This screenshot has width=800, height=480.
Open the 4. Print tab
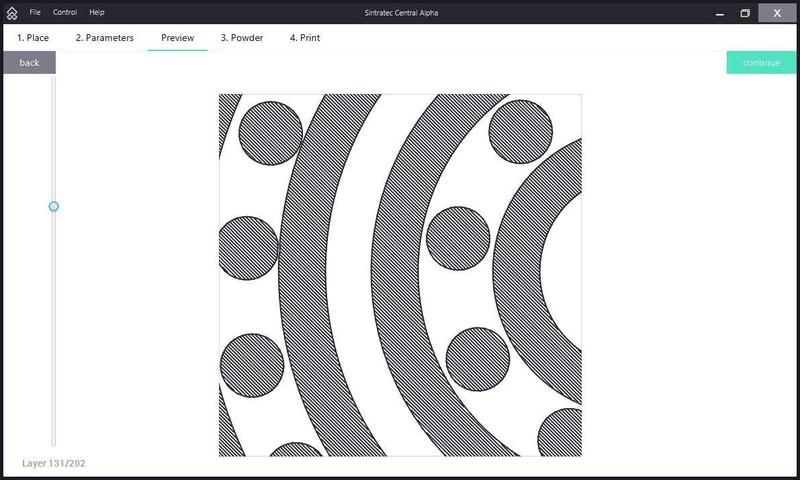pos(305,38)
